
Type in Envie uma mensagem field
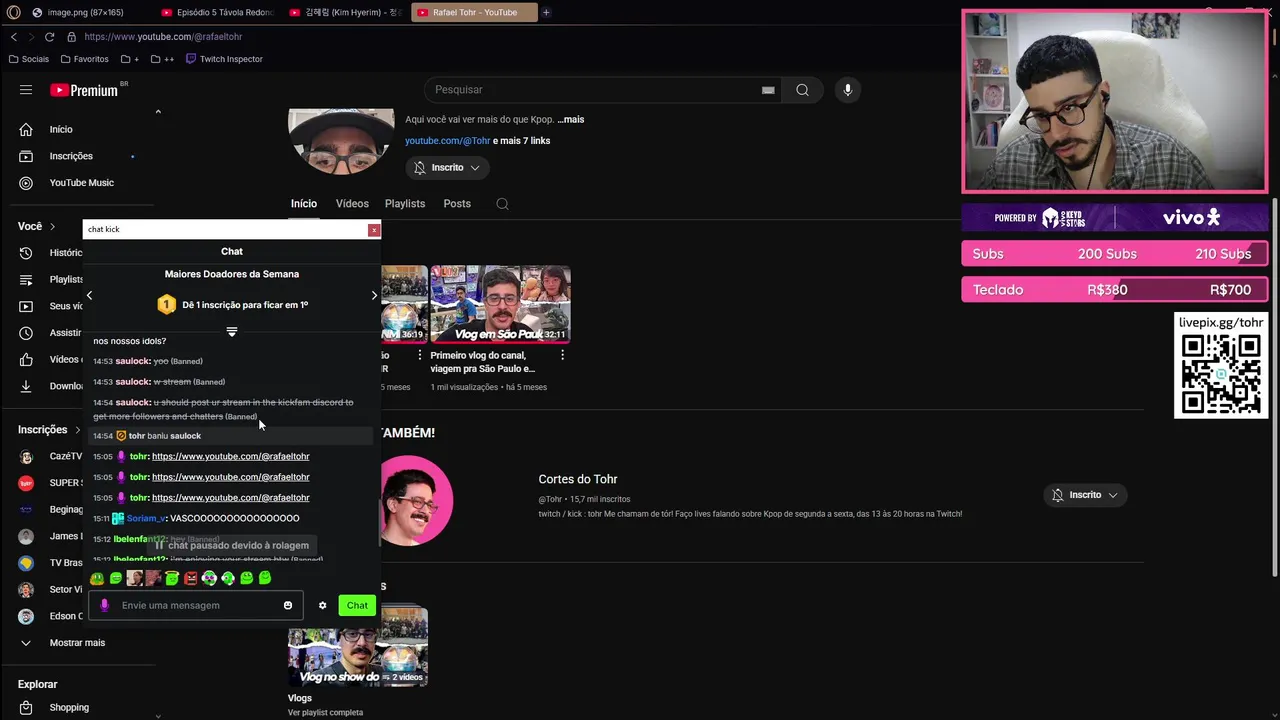[198, 606]
